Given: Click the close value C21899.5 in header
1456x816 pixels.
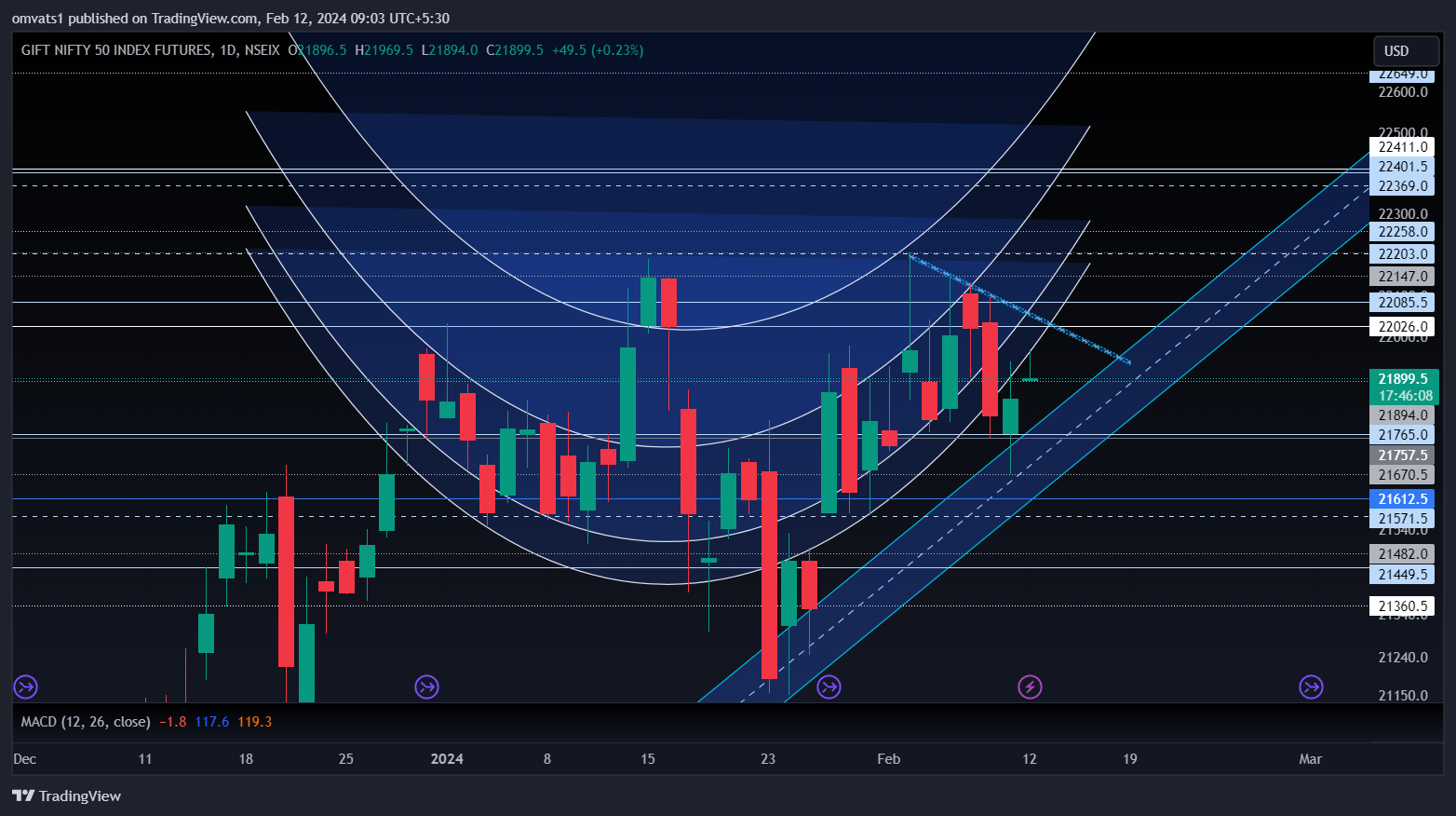Looking at the screenshot, I should click(515, 50).
